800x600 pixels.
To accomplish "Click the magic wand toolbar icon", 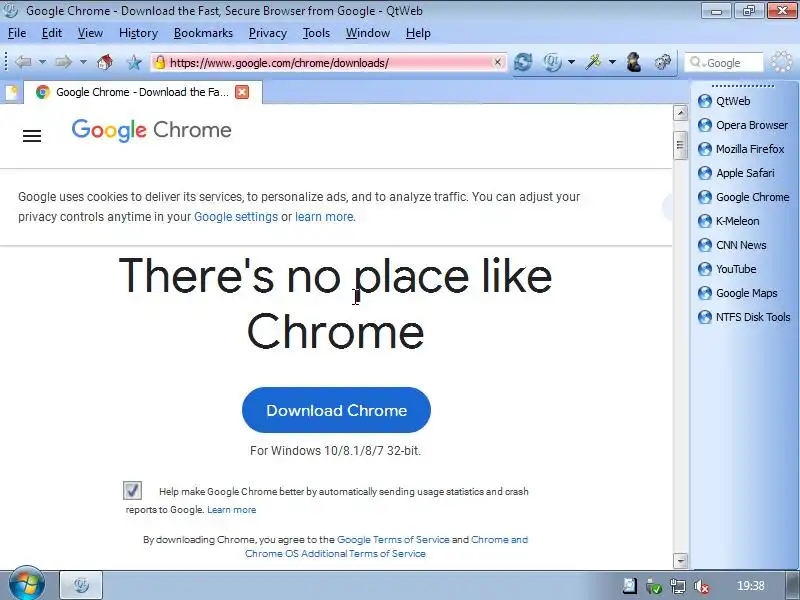I will click(x=593, y=62).
